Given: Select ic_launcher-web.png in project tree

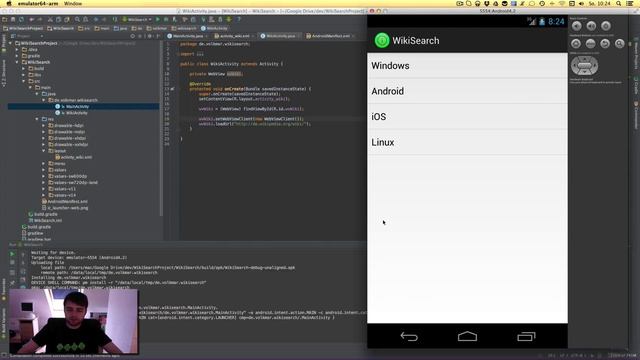Looking at the screenshot, I should [65, 208].
